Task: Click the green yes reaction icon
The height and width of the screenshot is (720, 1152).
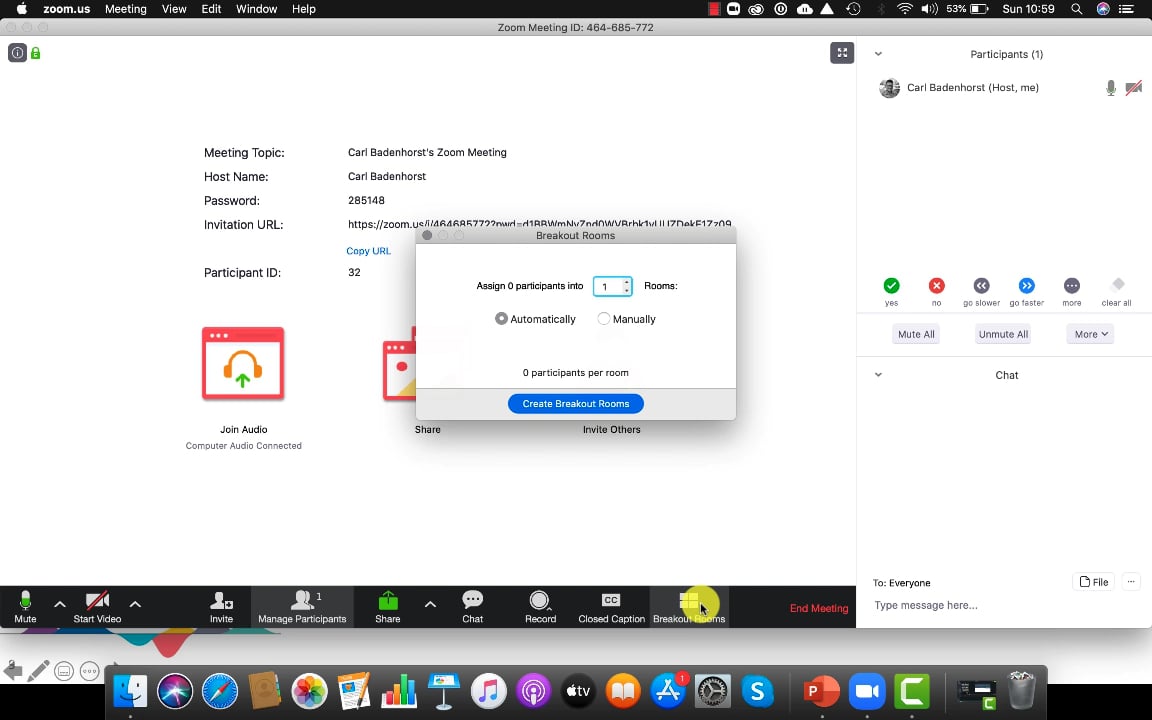Action: [891, 286]
